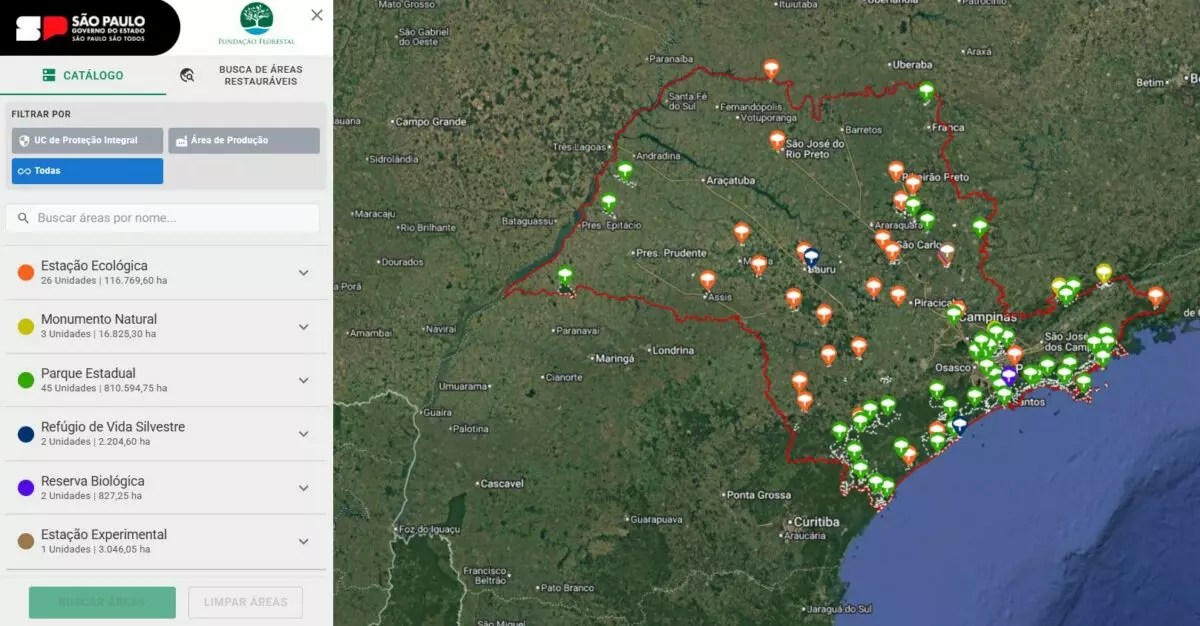Click the Buscar Áreas button
1200x626 pixels.
pos(102,602)
